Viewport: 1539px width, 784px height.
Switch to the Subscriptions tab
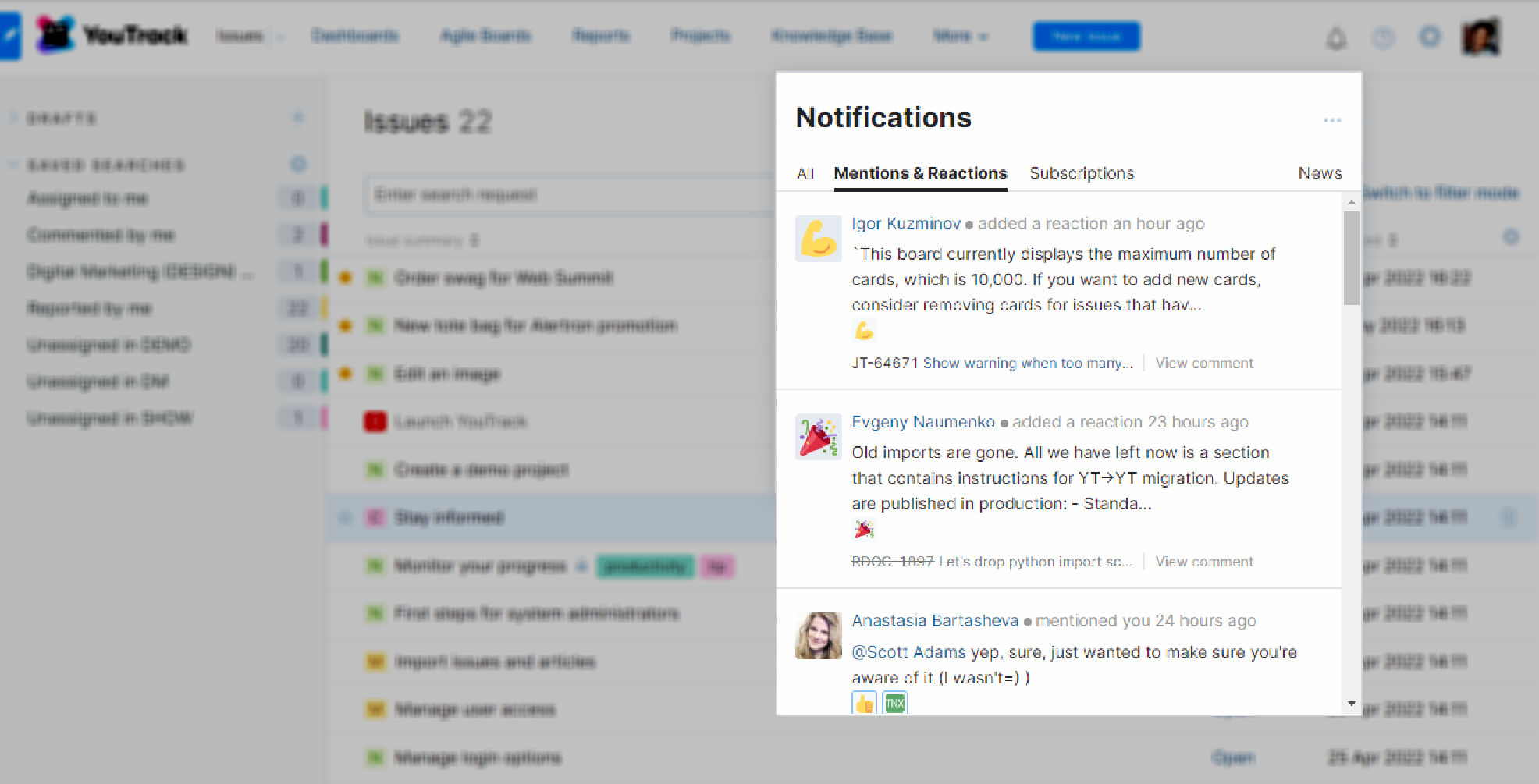pos(1082,173)
